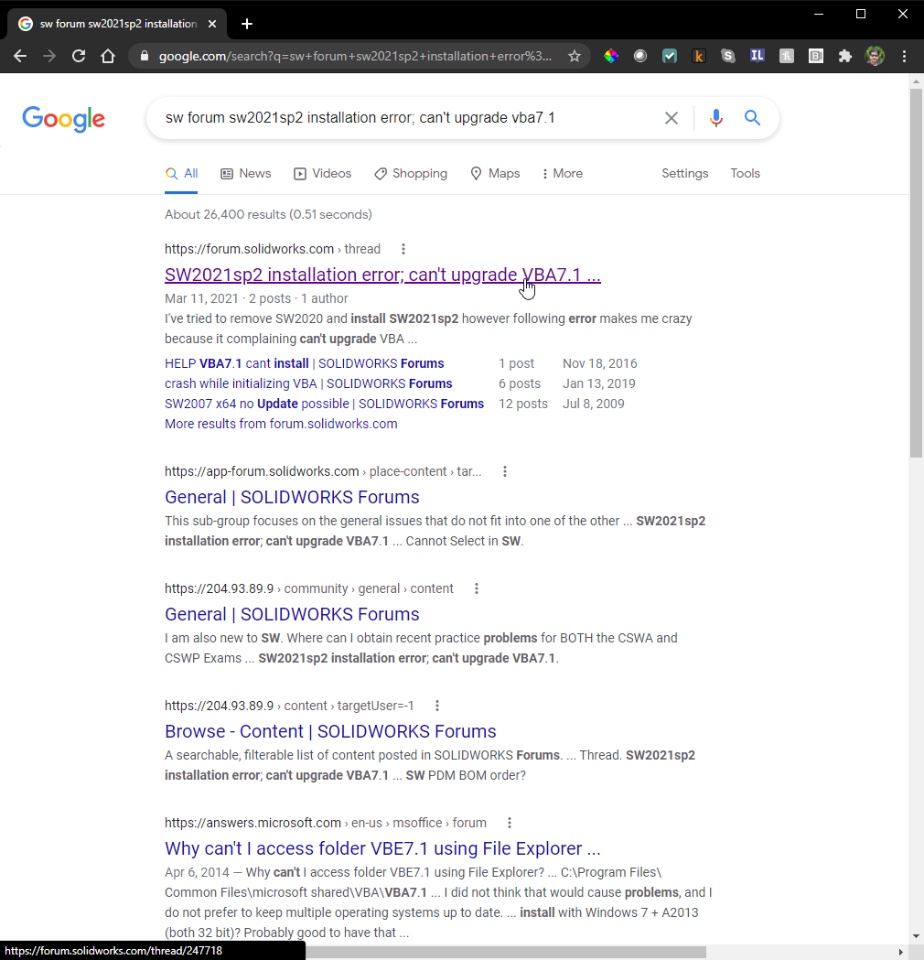Click the 'https://forum.solidworks.com › thread' URL text
Screen dimensions: 924x960
(x=272, y=249)
